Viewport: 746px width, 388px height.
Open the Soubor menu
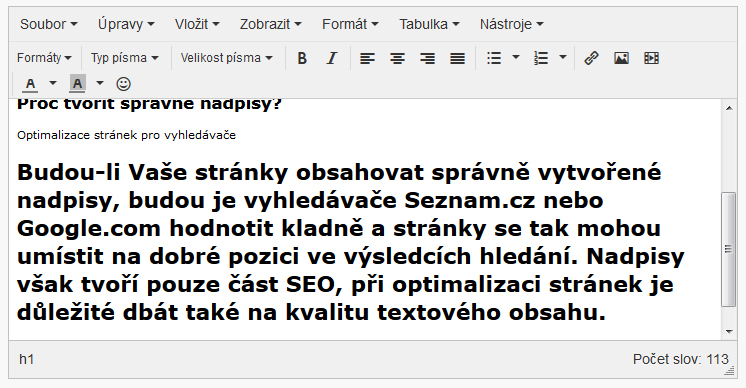(x=49, y=24)
